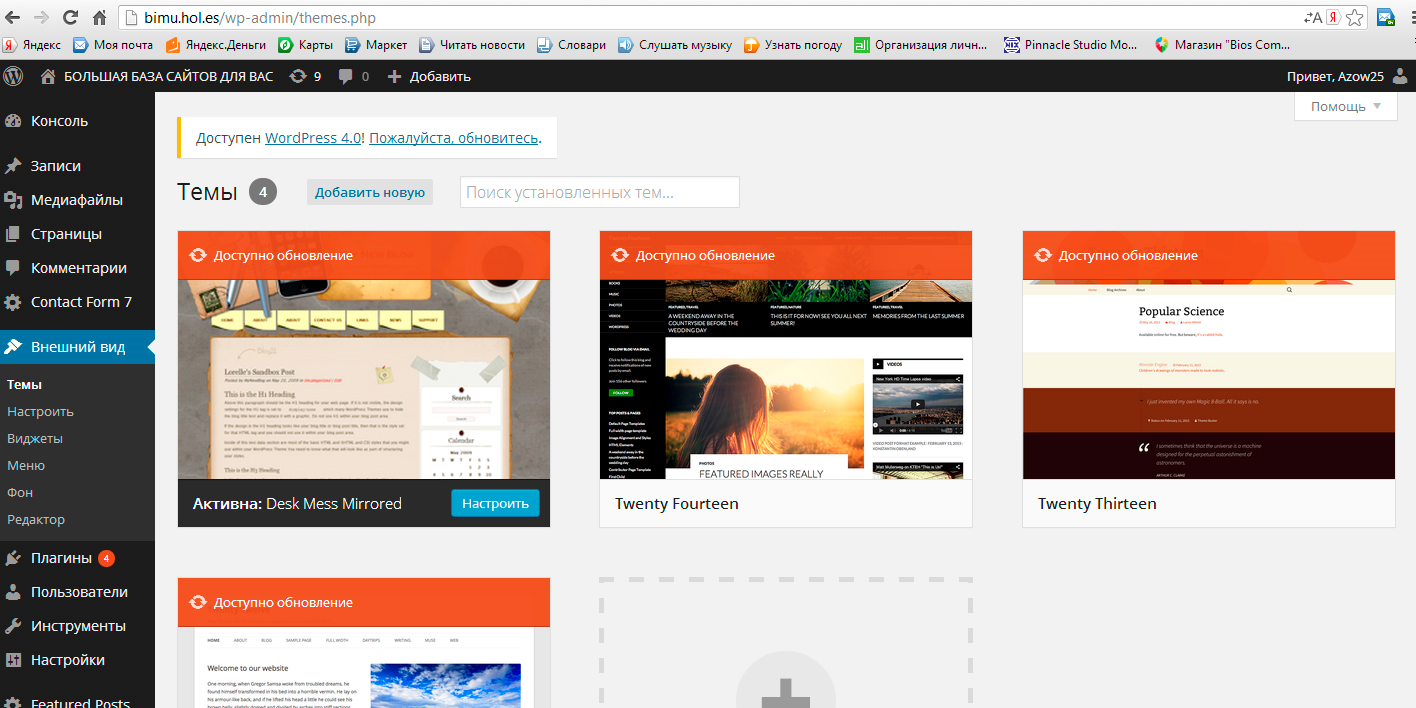Viewport: 1416px width, 708px height.
Task: Click the installed themes search field
Action: pos(600,192)
